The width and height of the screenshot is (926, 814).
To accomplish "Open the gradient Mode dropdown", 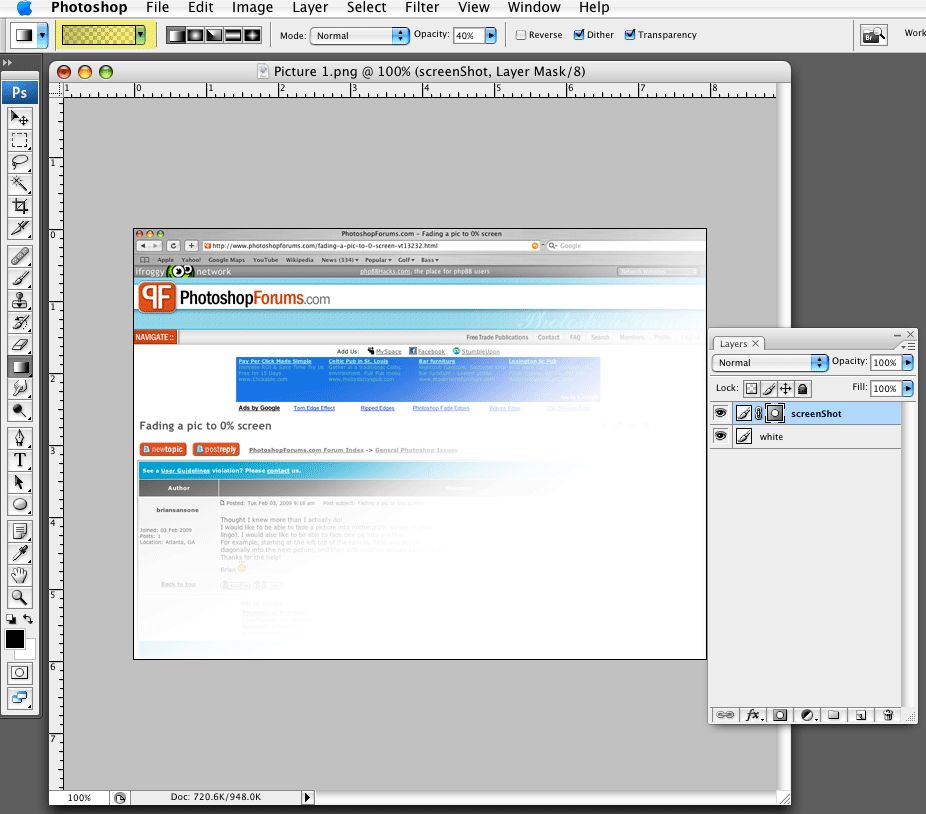I will [359, 35].
